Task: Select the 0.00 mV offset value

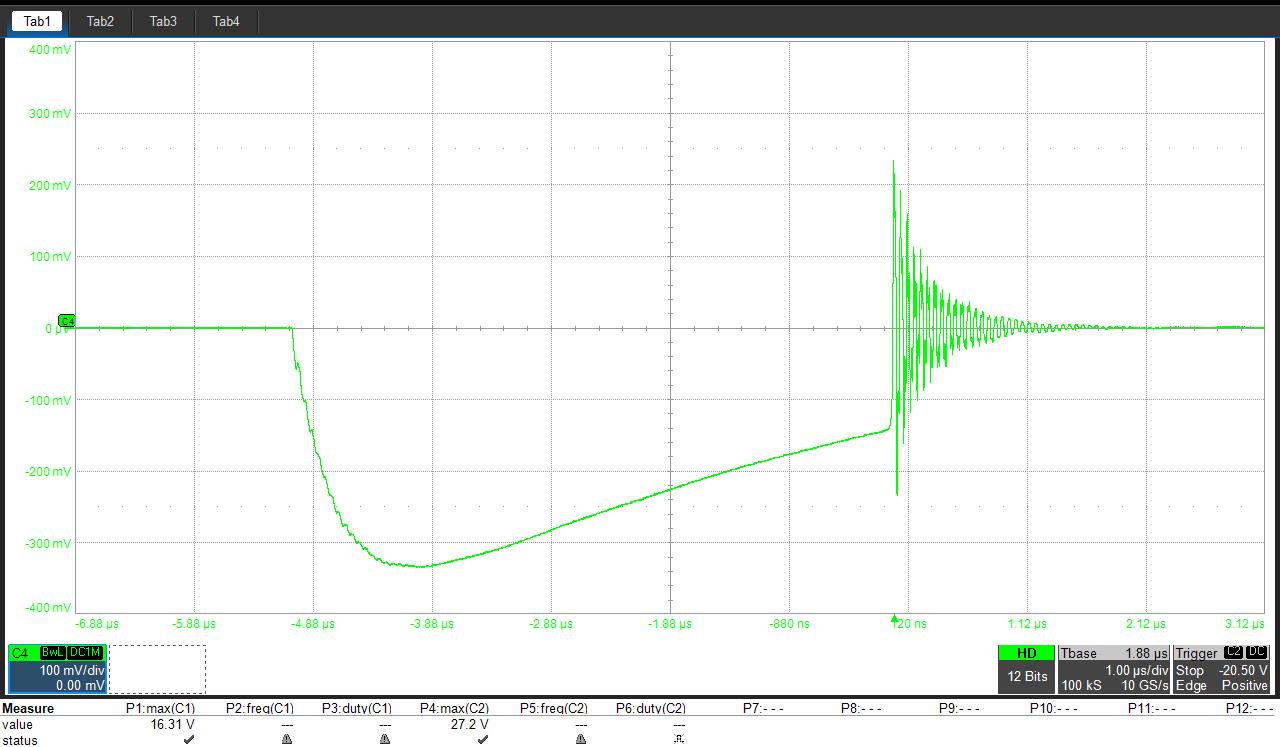Action: click(x=78, y=685)
